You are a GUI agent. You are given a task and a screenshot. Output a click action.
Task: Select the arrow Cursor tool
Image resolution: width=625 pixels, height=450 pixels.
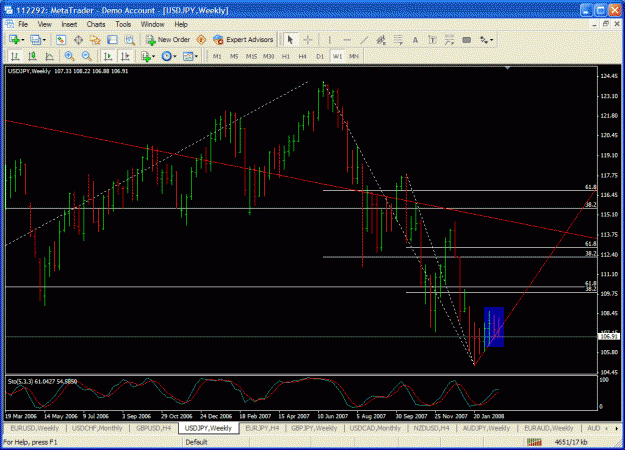(290, 40)
